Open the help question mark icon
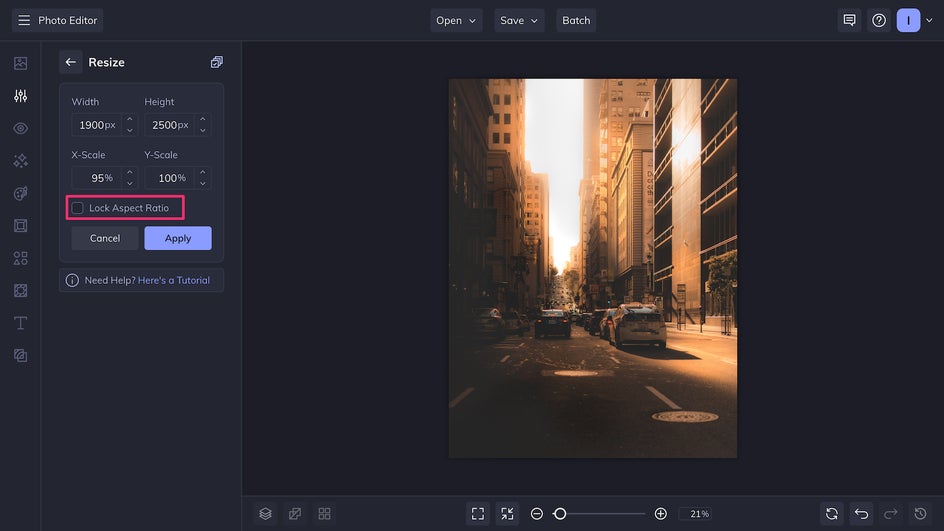This screenshot has width=944, height=531. [879, 20]
